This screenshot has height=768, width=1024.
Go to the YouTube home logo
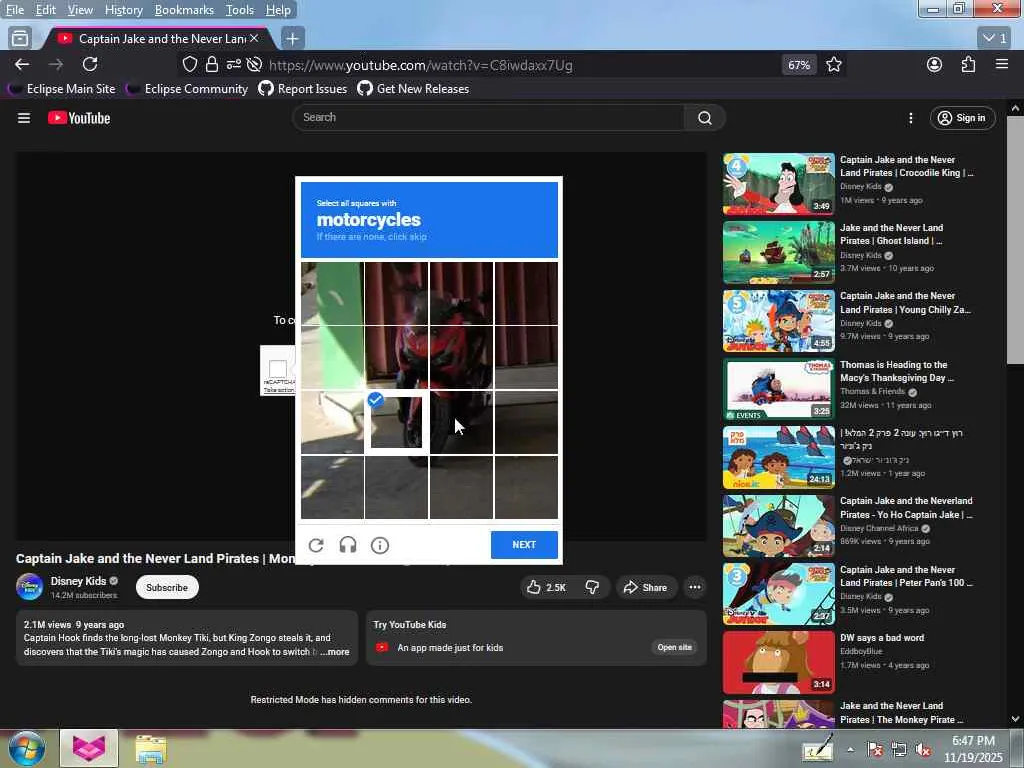tap(79, 118)
